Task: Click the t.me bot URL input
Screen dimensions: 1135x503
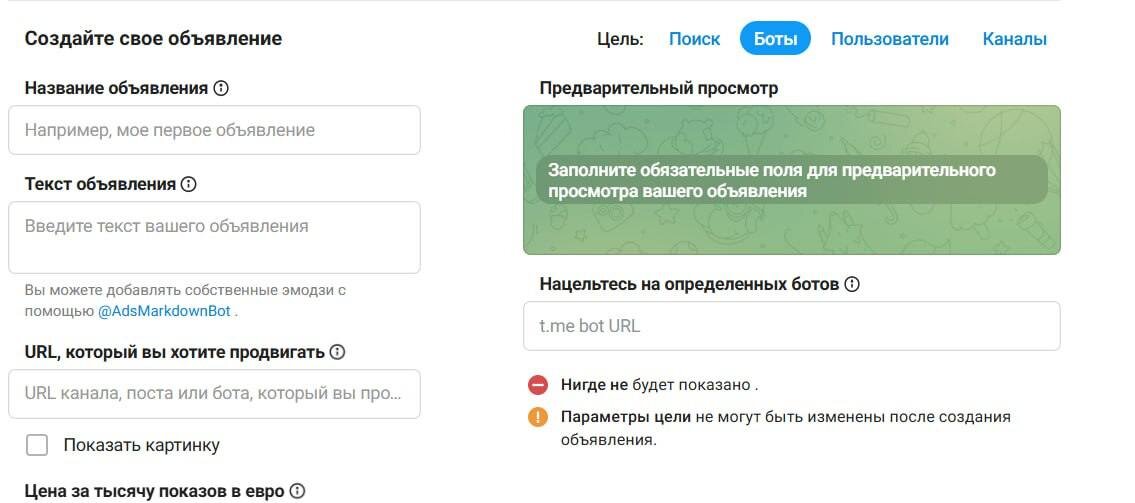Action: point(792,326)
